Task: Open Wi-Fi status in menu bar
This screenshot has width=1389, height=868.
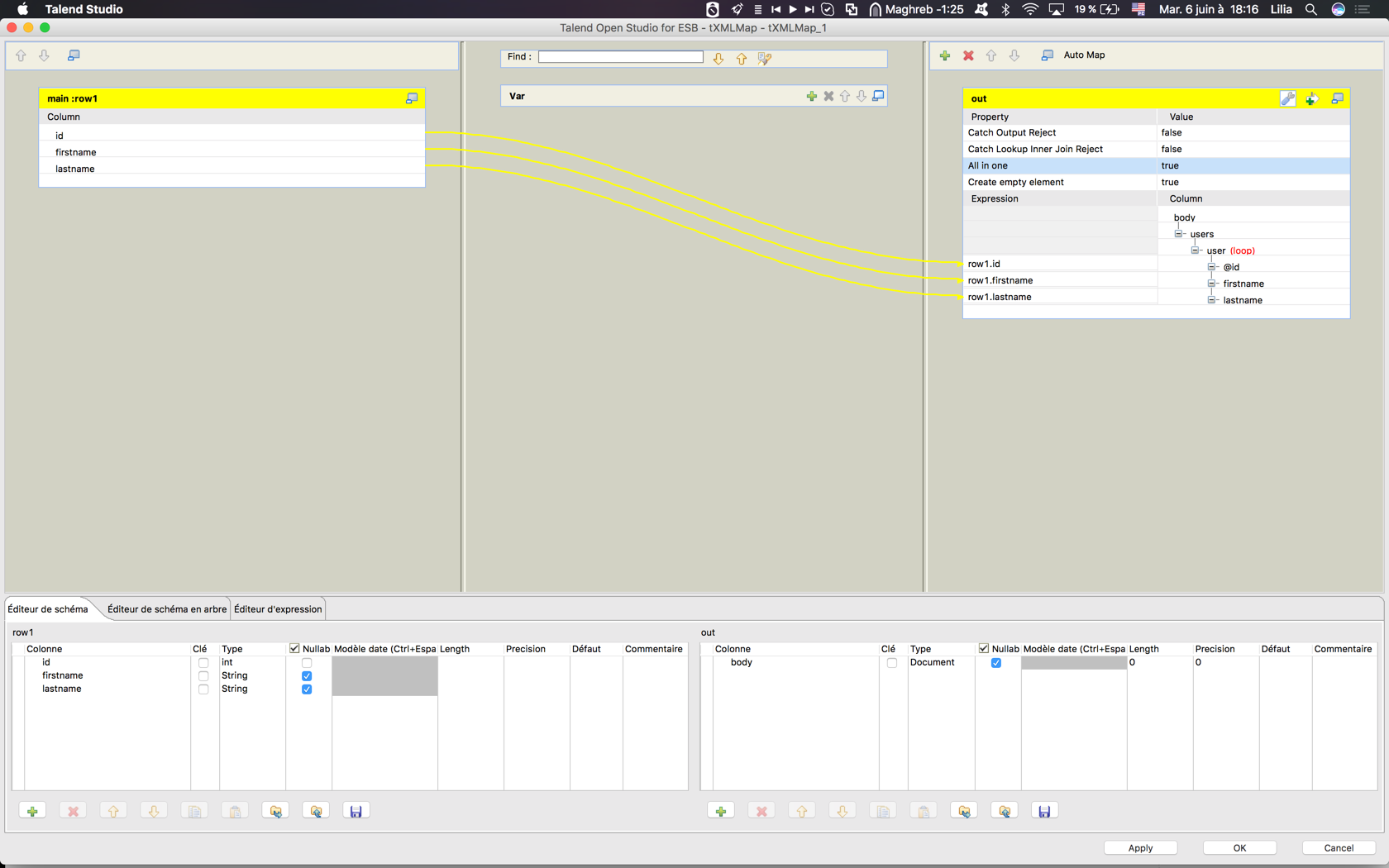Action: click(1030, 9)
